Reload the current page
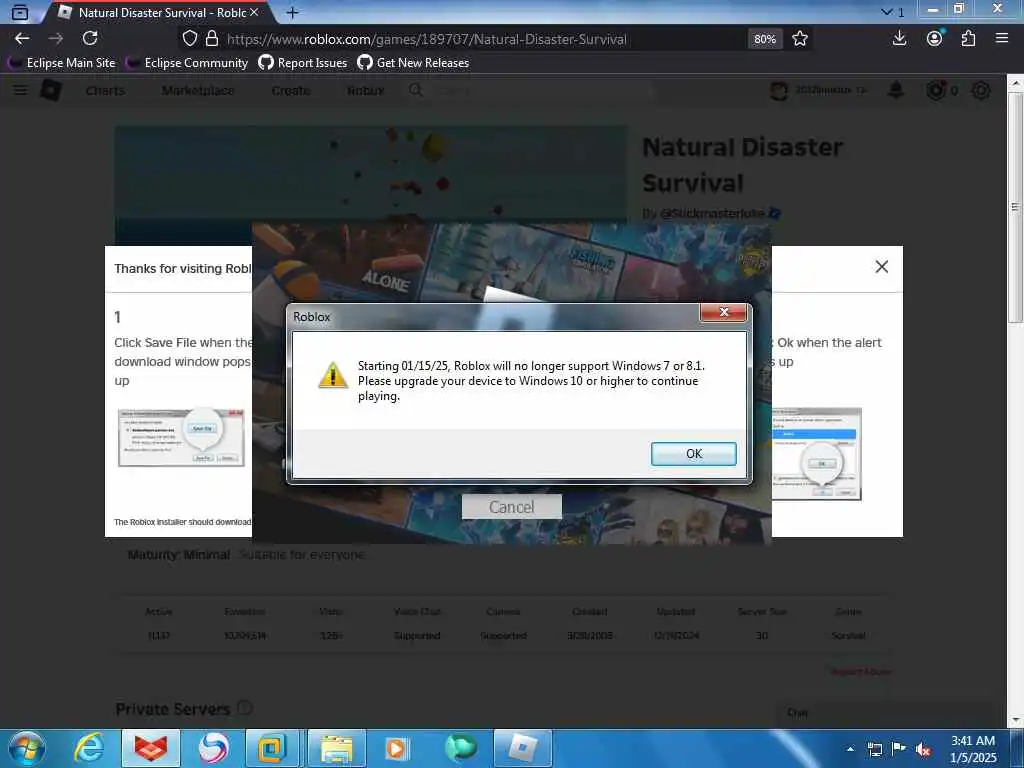The width and height of the screenshot is (1024, 768). click(x=90, y=39)
